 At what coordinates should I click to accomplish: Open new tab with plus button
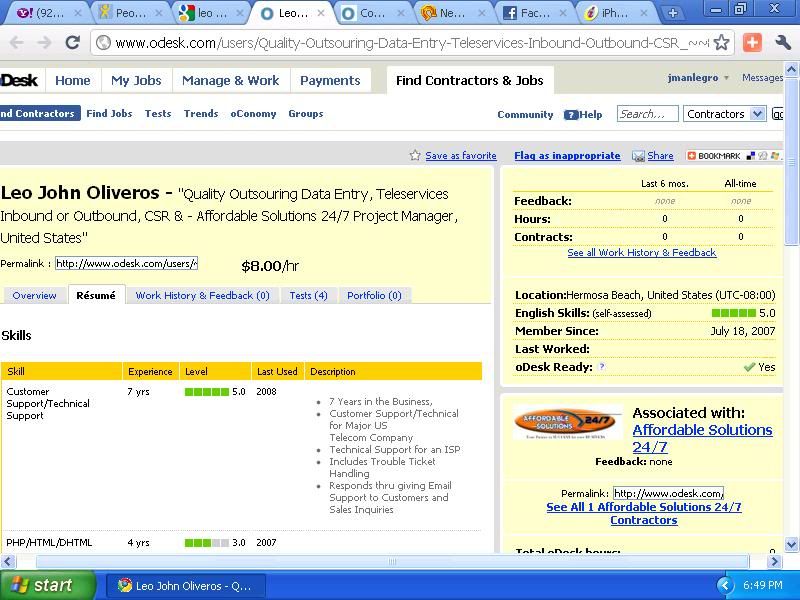[672, 13]
